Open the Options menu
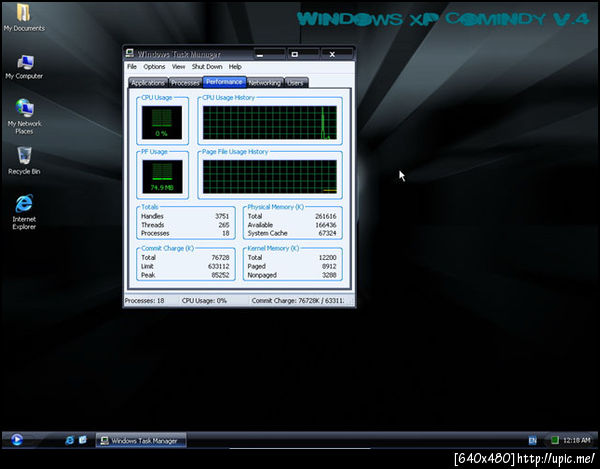The image size is (600, 469). pos(154,67)
